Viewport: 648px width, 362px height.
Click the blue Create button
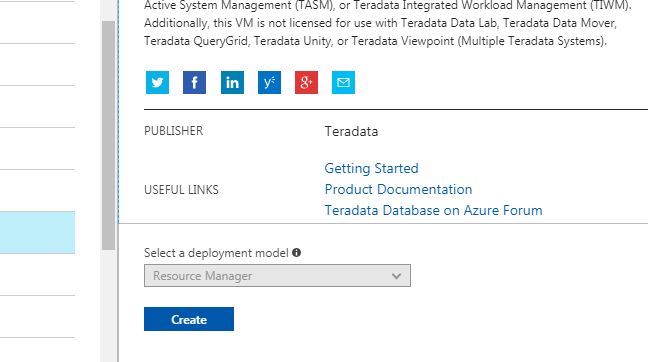(x=189, y=319)
